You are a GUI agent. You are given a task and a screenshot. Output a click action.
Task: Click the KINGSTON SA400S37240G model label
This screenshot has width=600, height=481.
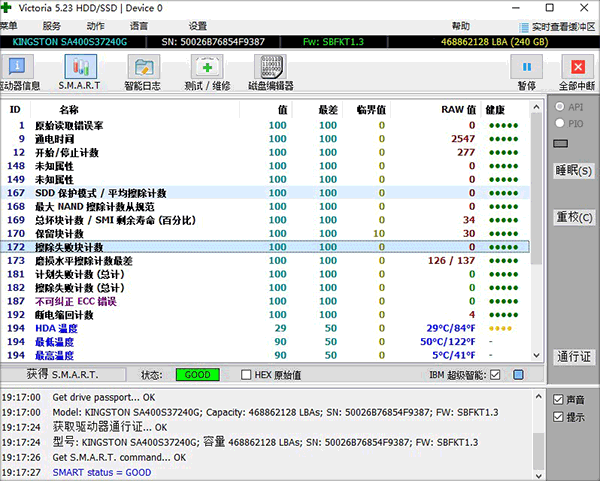pos(70,42)
